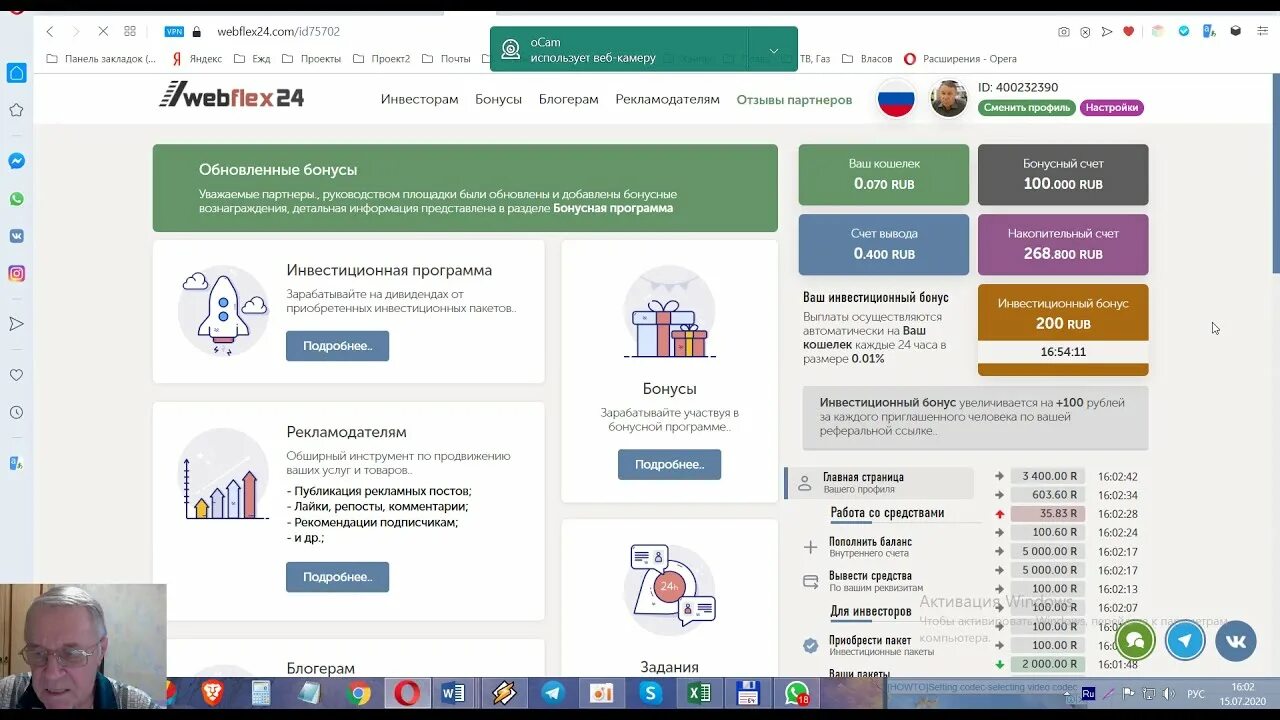This screenshot has height=720, width=1280.
Task: Click the gift box illustration for Бонусы
Action: tap(669, 312)
